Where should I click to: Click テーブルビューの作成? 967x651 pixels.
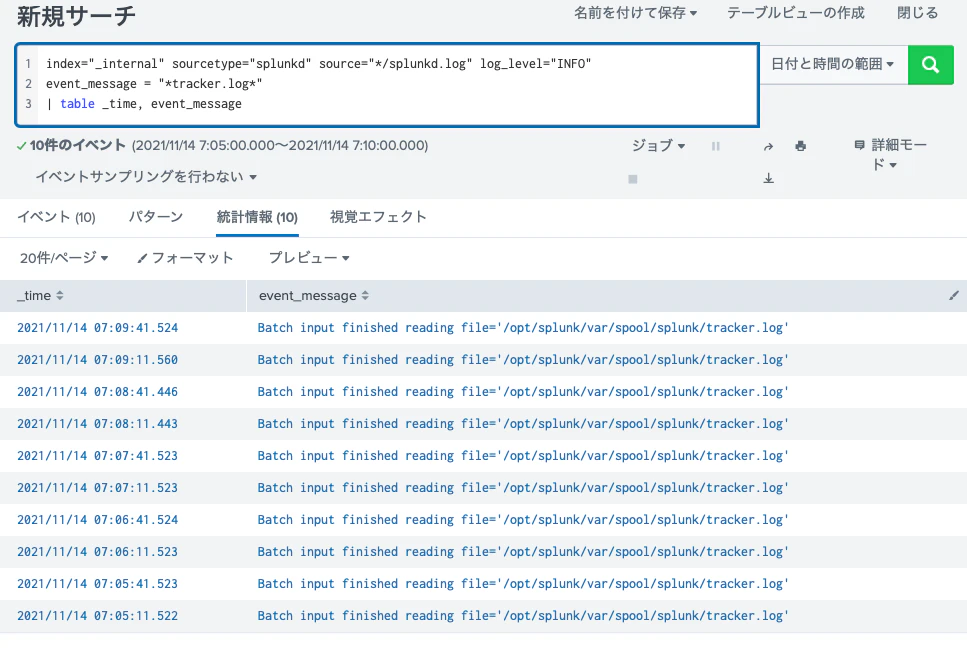[796, 13]
